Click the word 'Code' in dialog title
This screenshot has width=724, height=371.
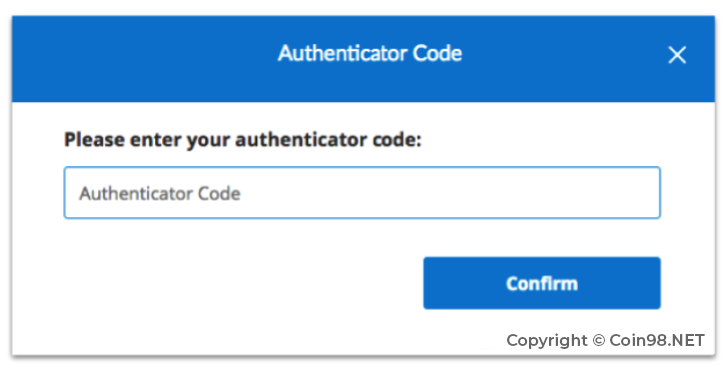pos(437,53)
